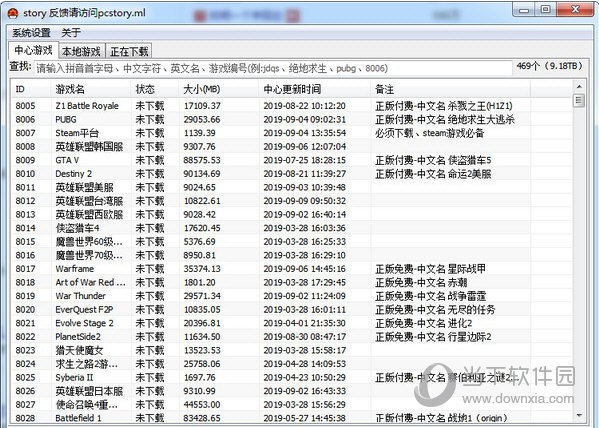Select the PUBG game row
This screenshot has width=599, height=428.
(x=292, y=120)
